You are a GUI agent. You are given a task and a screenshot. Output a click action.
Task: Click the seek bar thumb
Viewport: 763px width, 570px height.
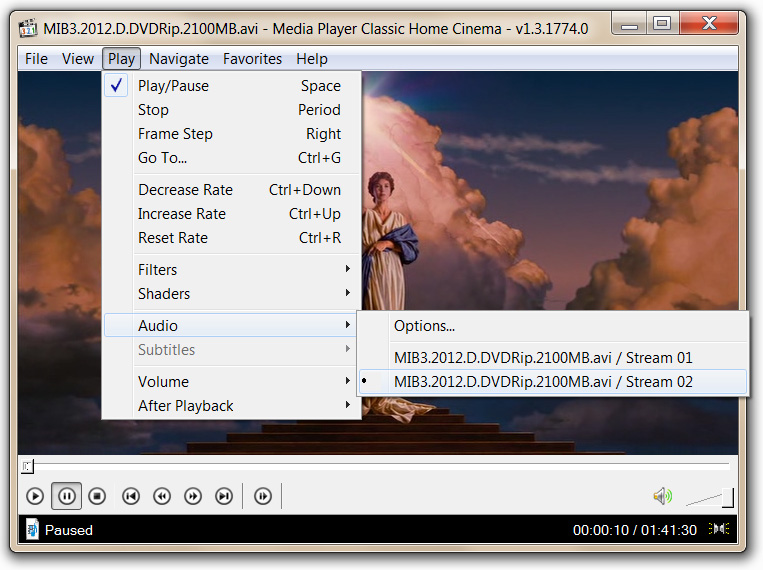point(27,466)
